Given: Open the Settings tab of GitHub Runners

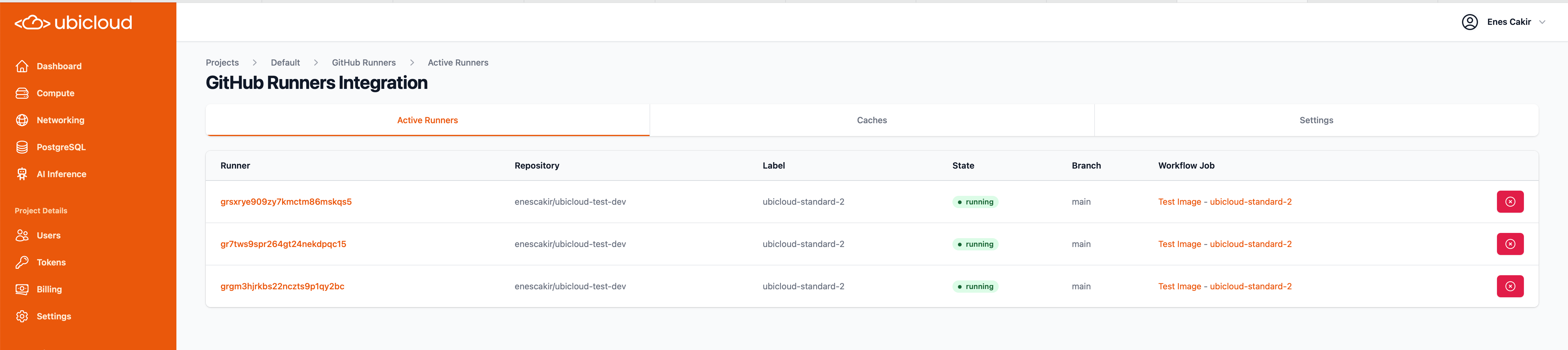Looking at the screenshot, I should (1316, 120).
